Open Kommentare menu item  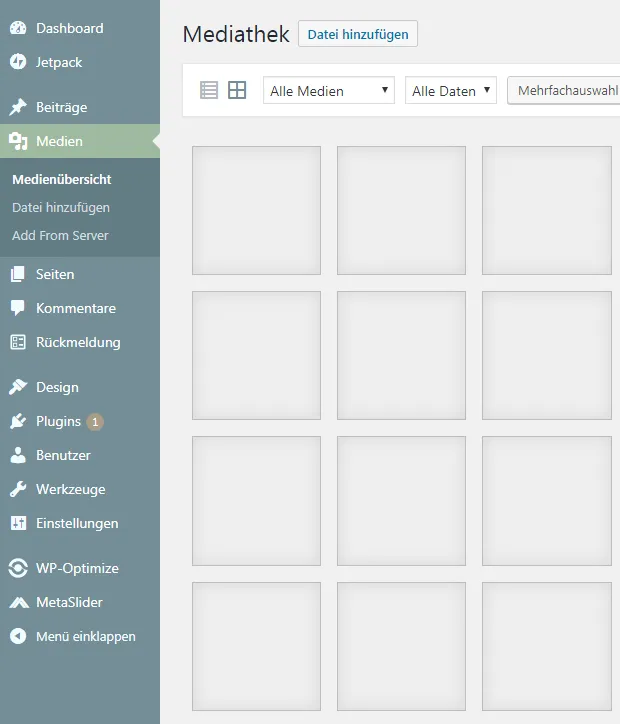pyautogui.click(x=80, y=308)
